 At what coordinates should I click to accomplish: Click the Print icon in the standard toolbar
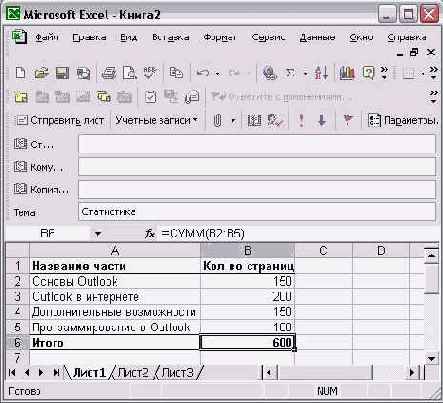(109, 73)
